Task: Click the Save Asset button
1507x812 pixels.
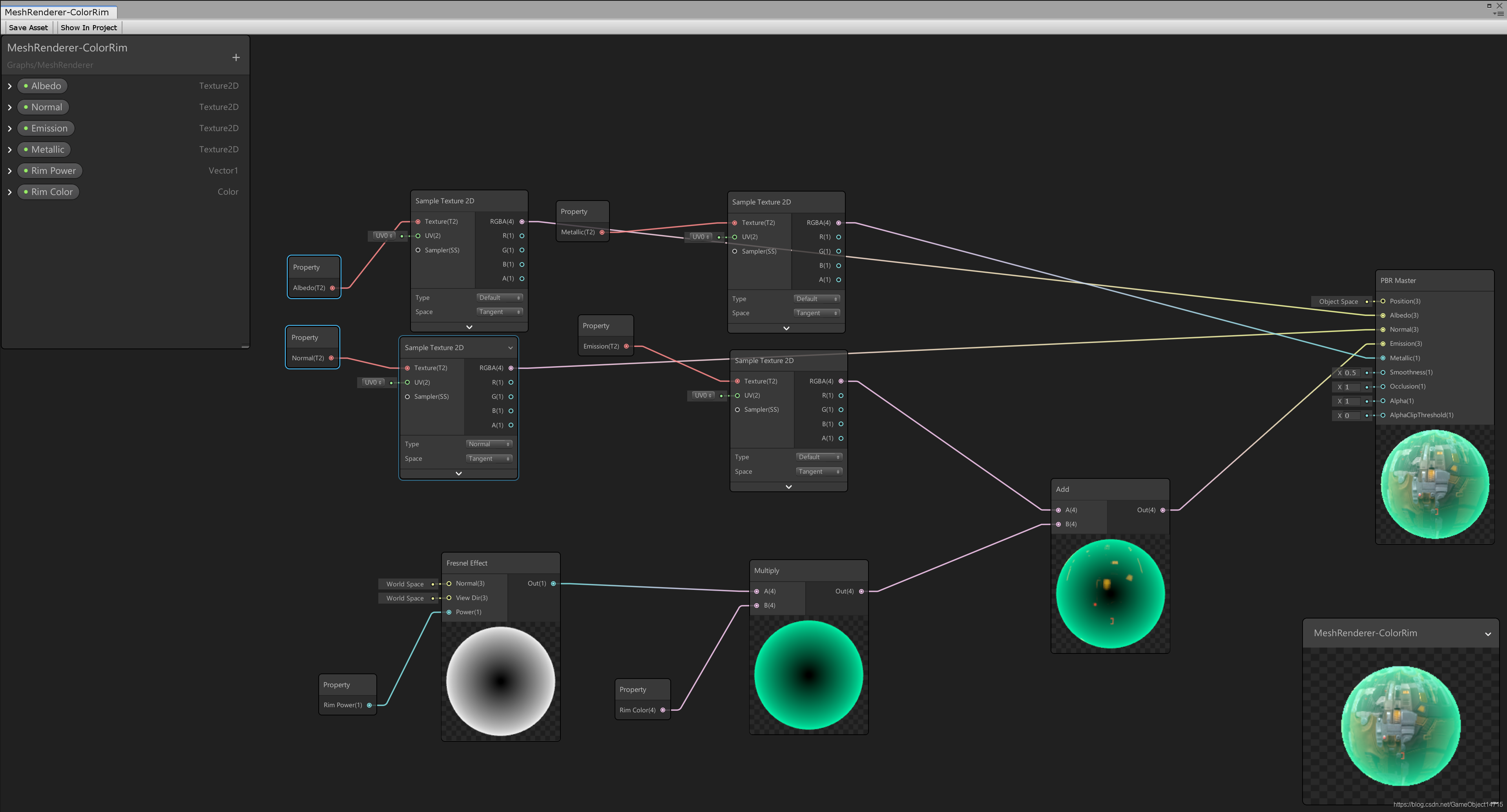Action: coord(28,27)
